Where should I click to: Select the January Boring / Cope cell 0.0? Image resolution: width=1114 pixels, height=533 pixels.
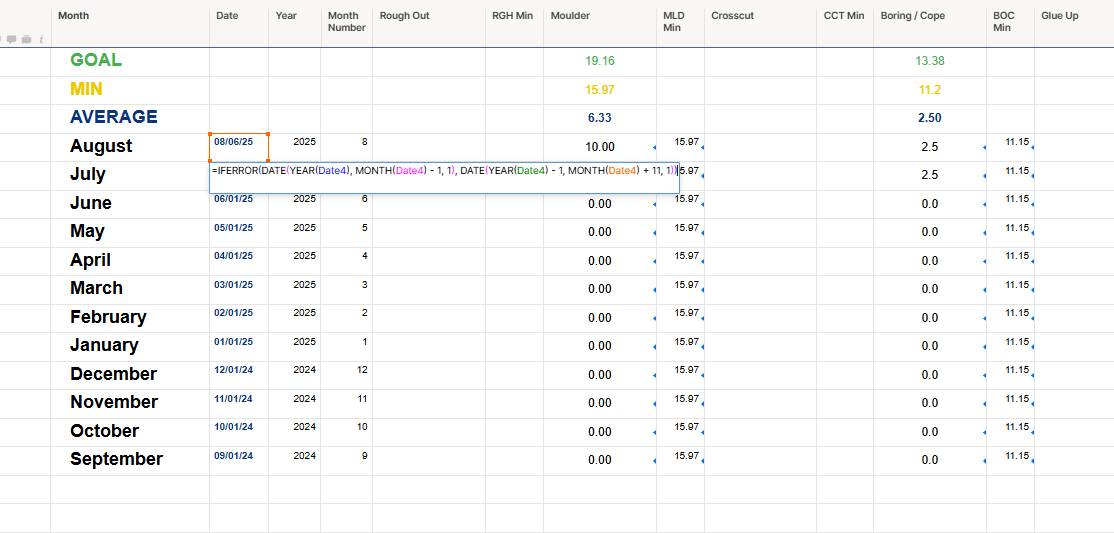930,346
